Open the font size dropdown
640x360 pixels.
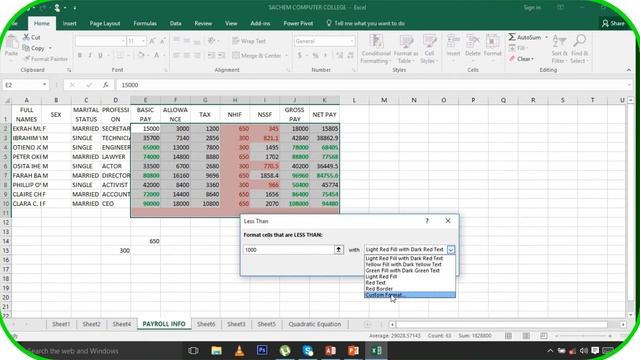pyautogui.click(x=143, y=41)
